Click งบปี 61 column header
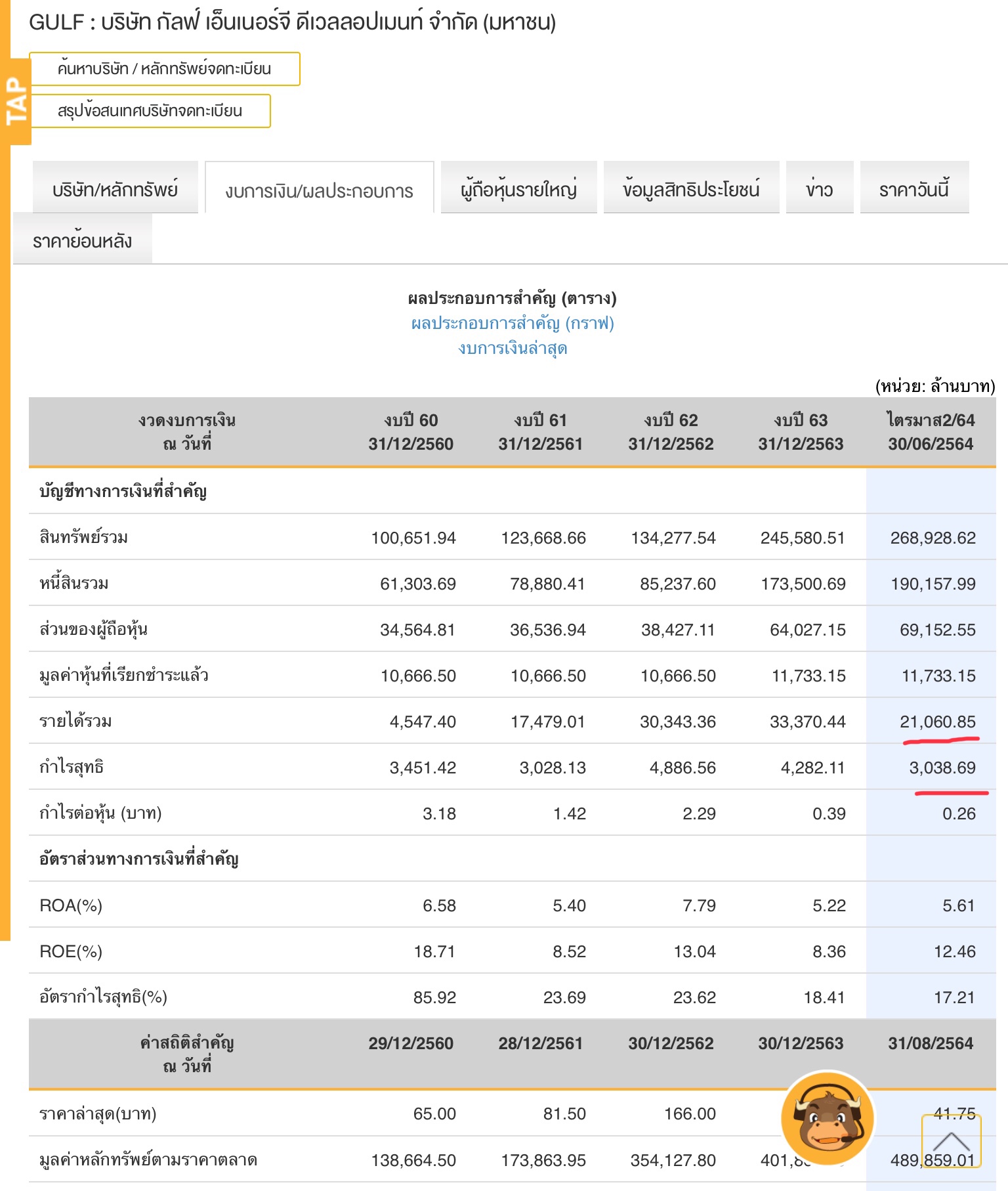The image size is (1008, 1191). [541, 432]
